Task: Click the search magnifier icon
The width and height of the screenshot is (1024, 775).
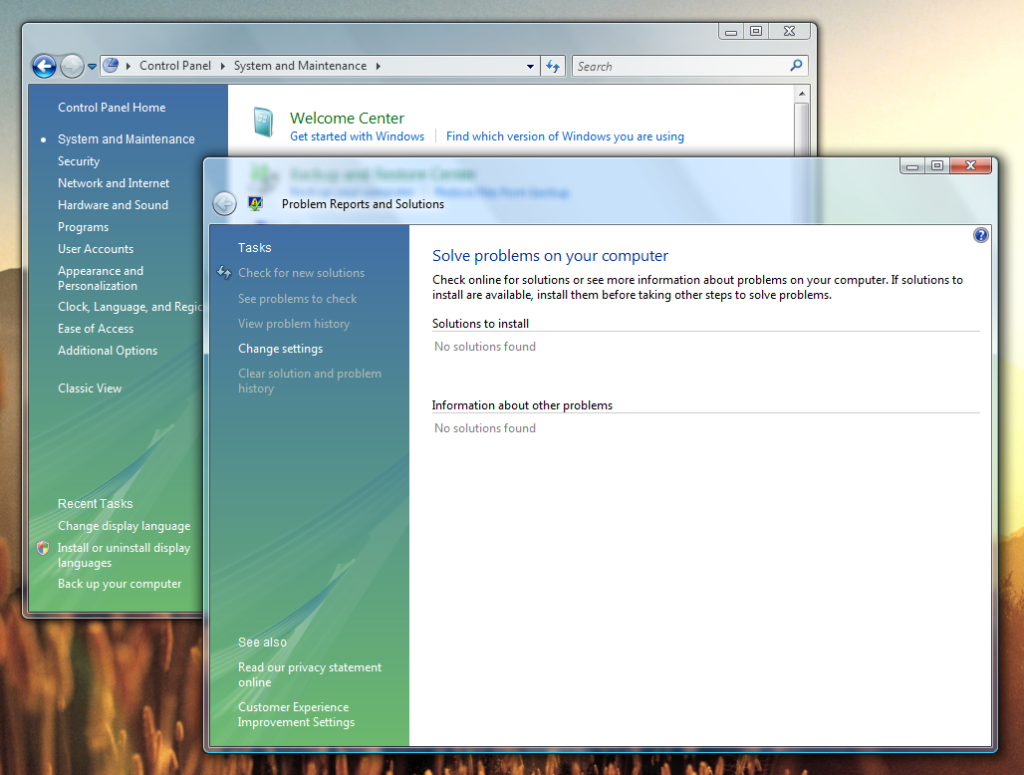Action: [x=796, y=65]
